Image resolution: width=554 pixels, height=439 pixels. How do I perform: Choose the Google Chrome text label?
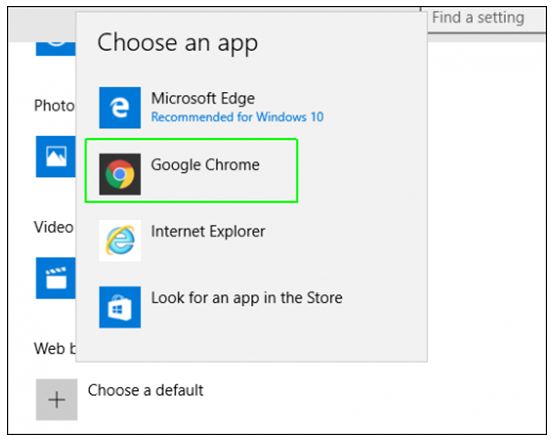[205, 165]
